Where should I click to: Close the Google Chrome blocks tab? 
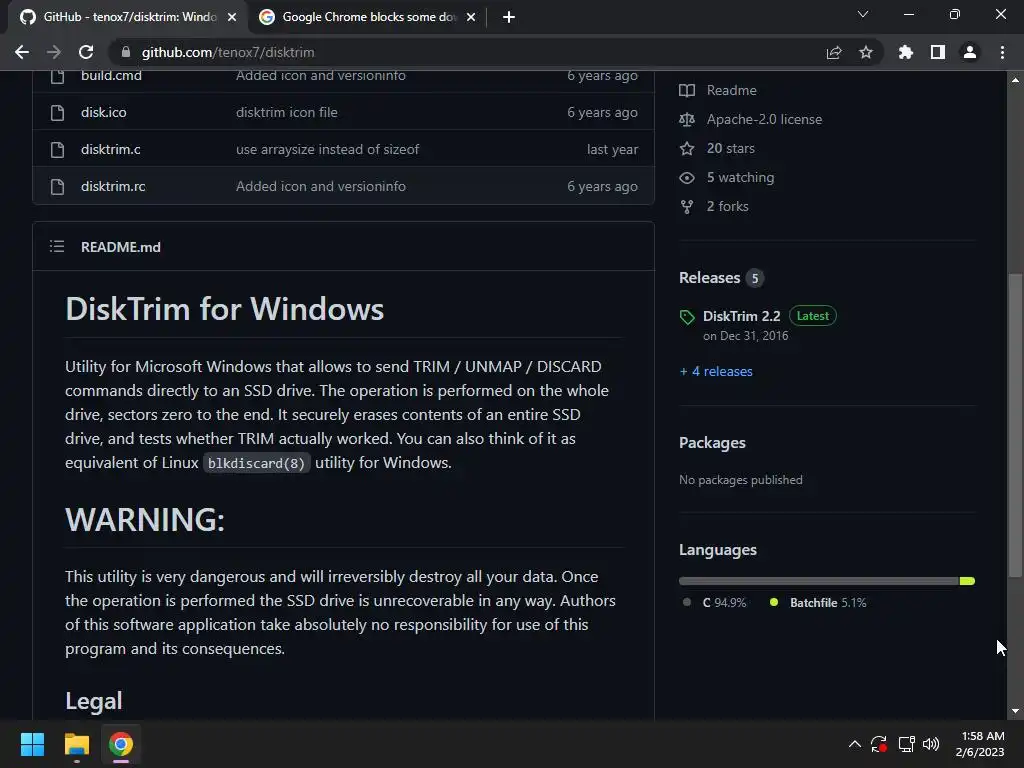(x=471, y=17)
